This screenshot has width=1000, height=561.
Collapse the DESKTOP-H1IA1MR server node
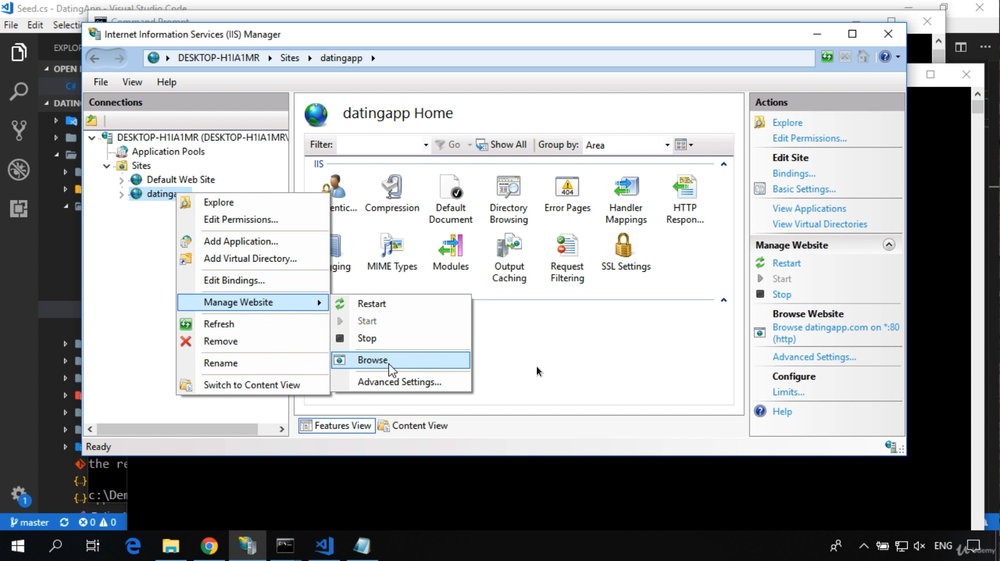point(92,138)
